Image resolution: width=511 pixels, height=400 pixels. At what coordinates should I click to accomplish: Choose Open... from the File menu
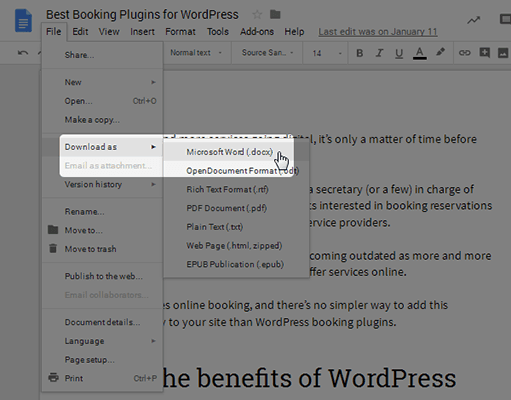pos(102,101)
